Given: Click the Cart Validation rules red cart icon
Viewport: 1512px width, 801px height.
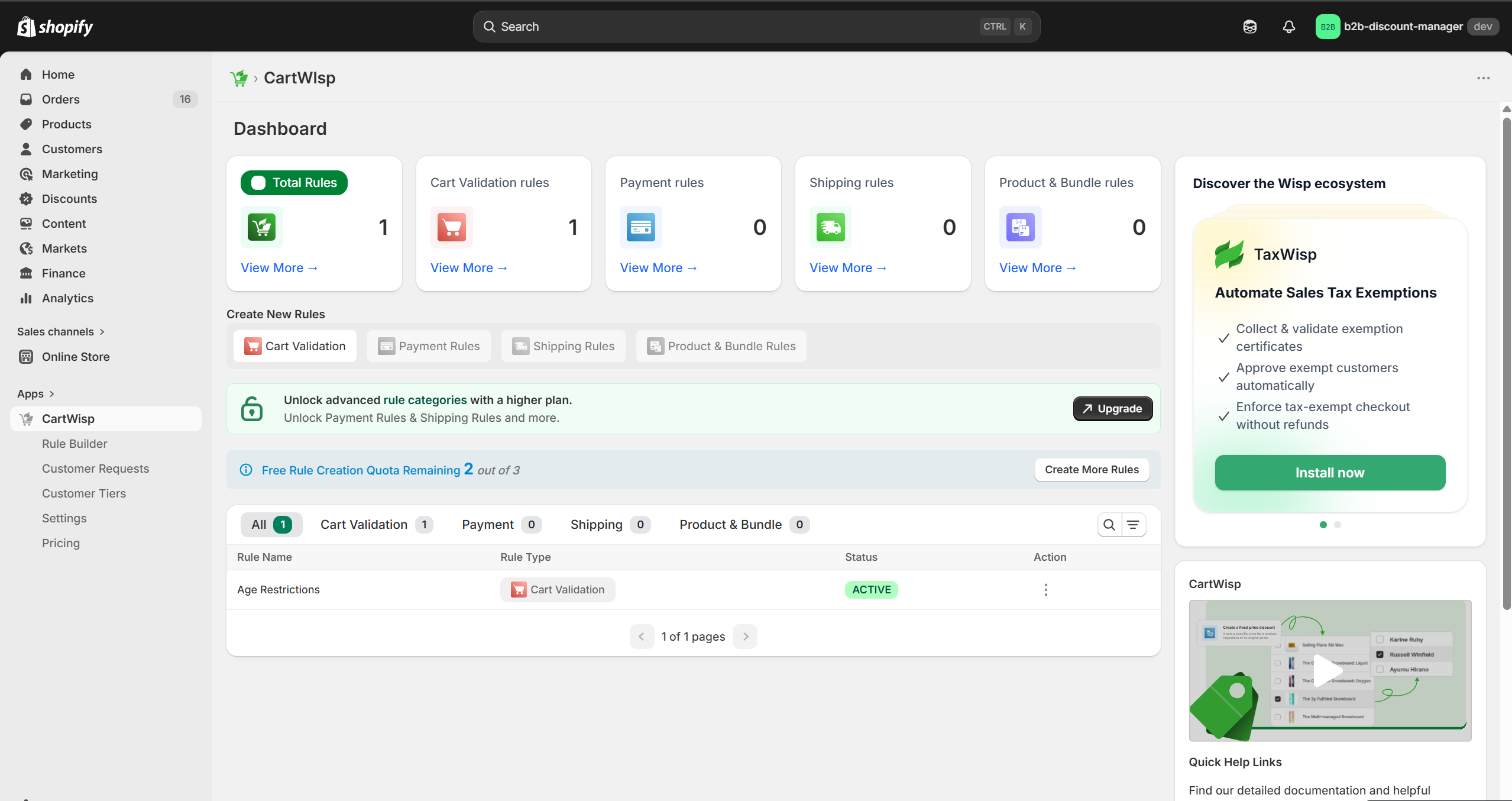Looking at the screenshot, I should [x=452, y=227].
